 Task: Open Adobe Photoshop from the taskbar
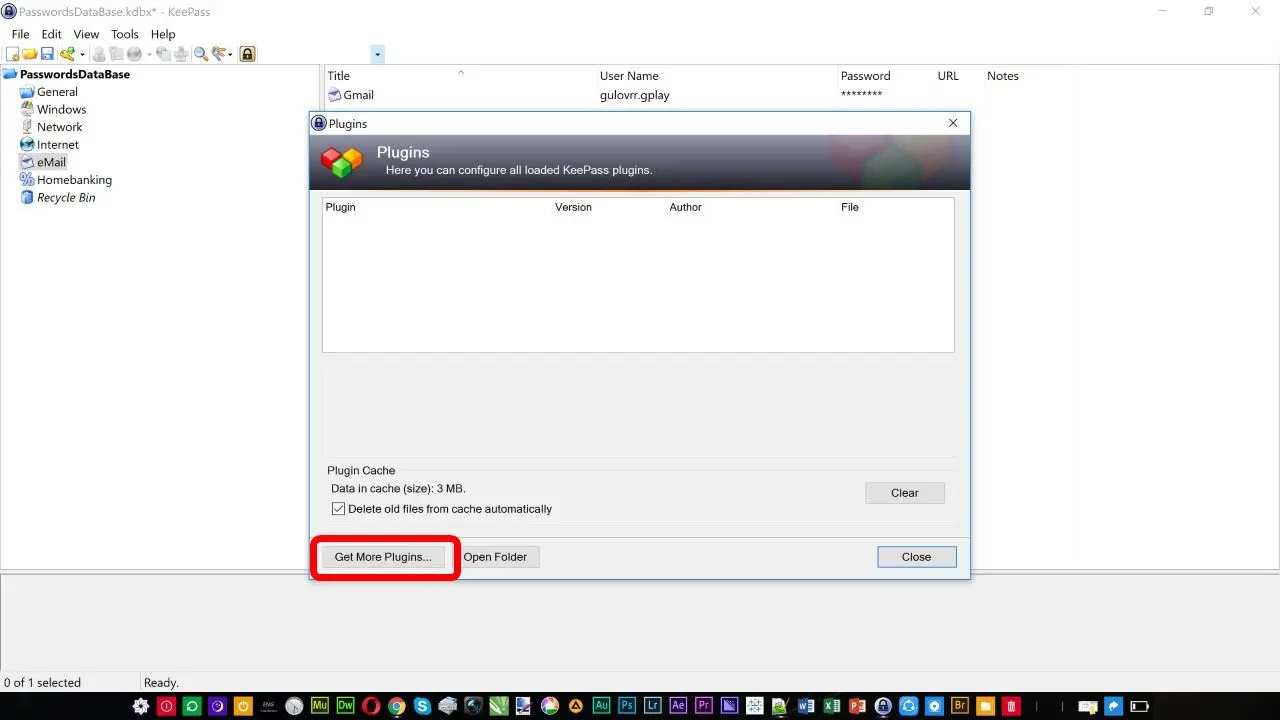[627, 706]
